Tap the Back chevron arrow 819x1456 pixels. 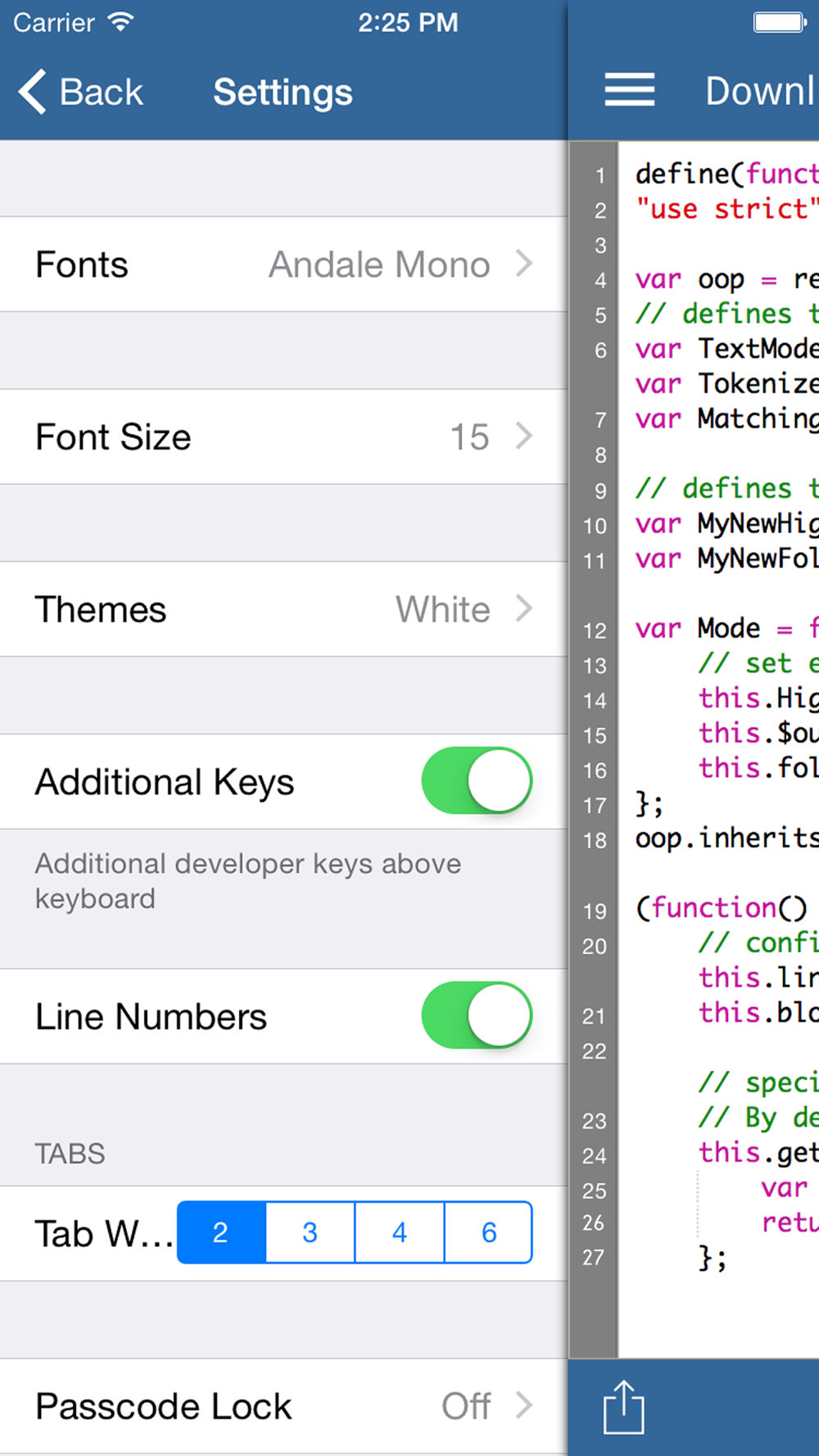coord(33,92)
